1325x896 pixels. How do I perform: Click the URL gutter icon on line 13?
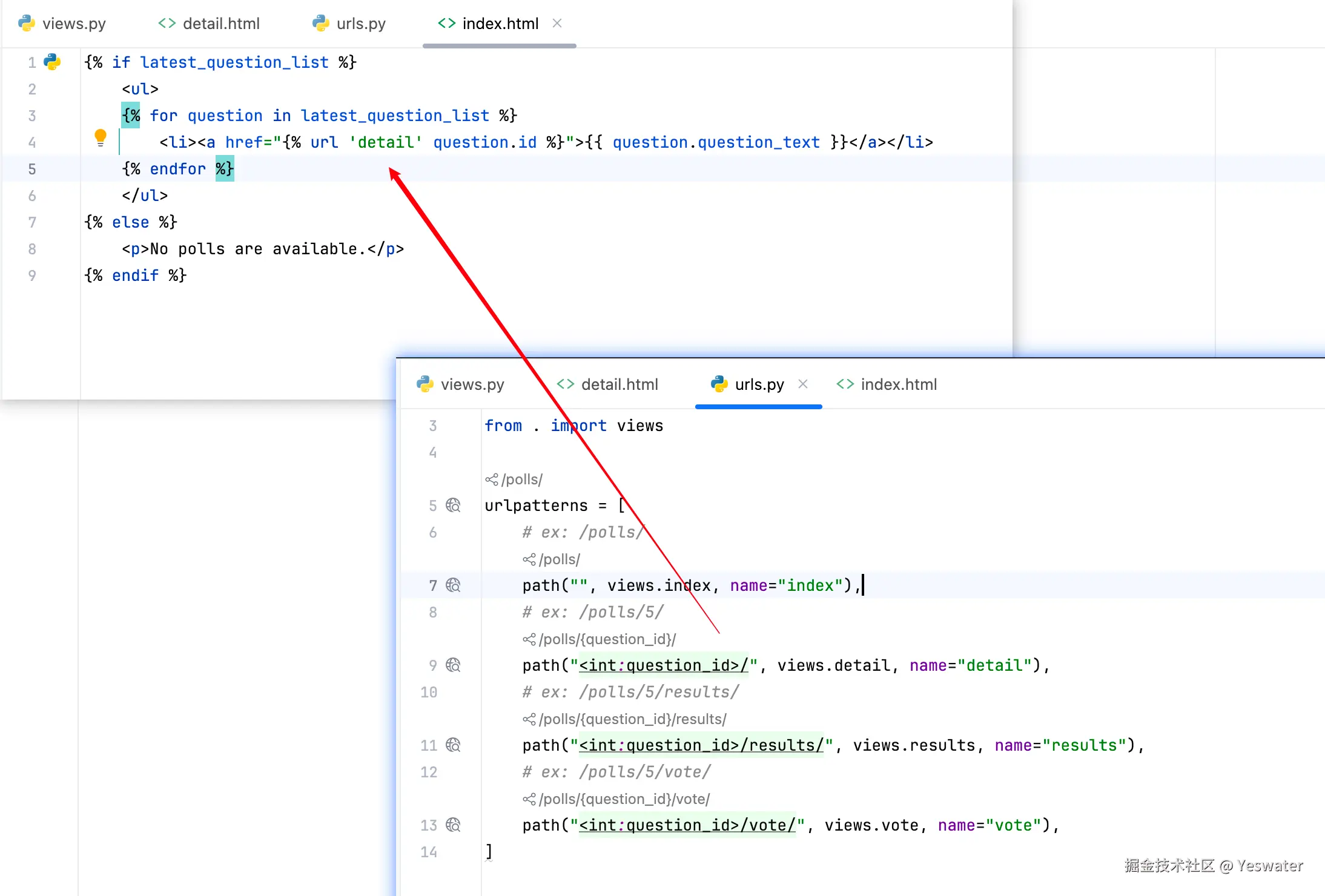(453, 825)
